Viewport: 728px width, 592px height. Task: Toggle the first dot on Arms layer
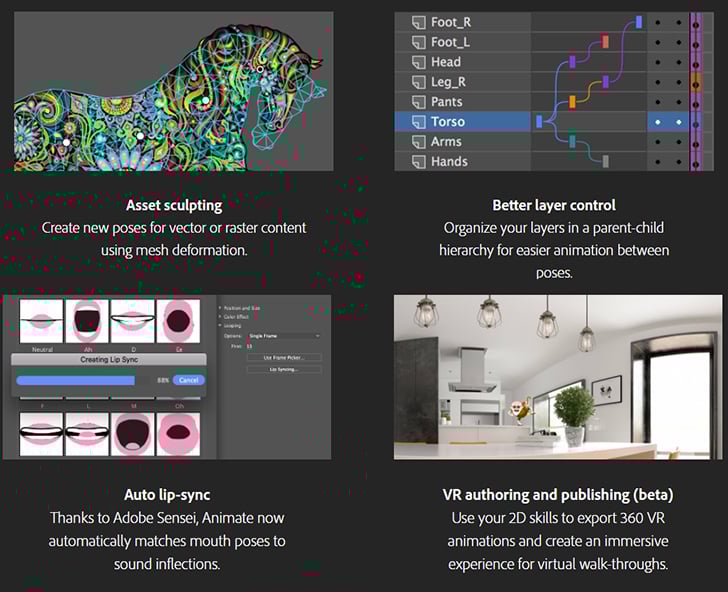tap(657, 142)
